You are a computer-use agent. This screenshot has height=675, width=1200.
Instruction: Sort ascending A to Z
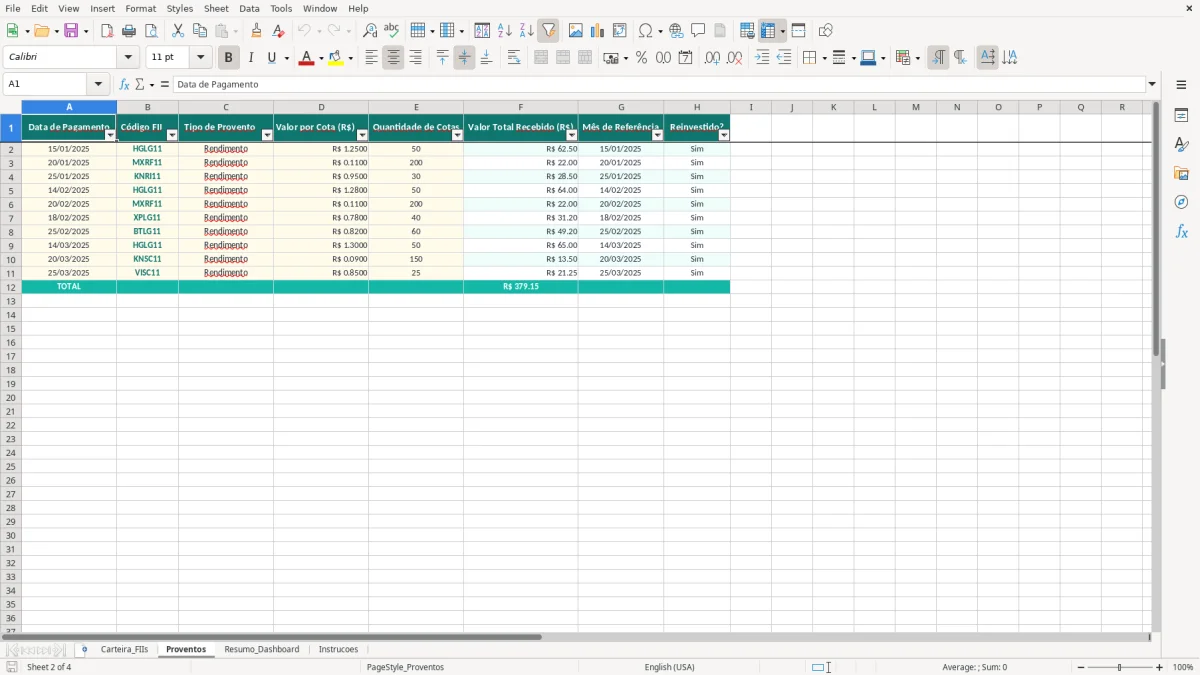point(504,31)
